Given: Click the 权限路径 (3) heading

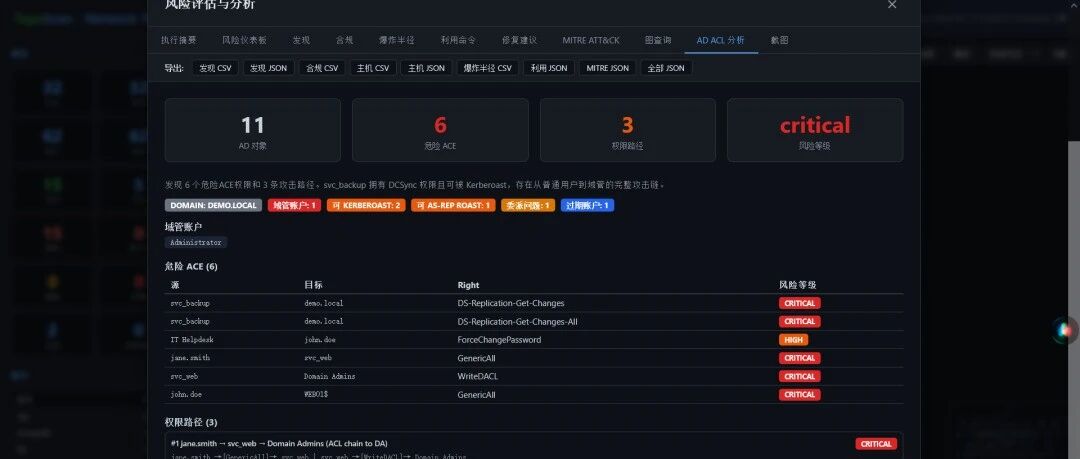Looking at the screenshot, I should pyautogui.click(x=191, y=422).
